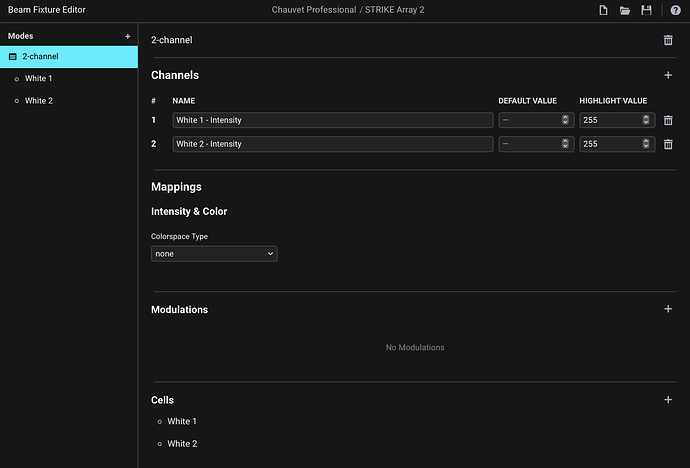Add a modulation with plus icon
The image size is (690, 468).
pos(668,309)
